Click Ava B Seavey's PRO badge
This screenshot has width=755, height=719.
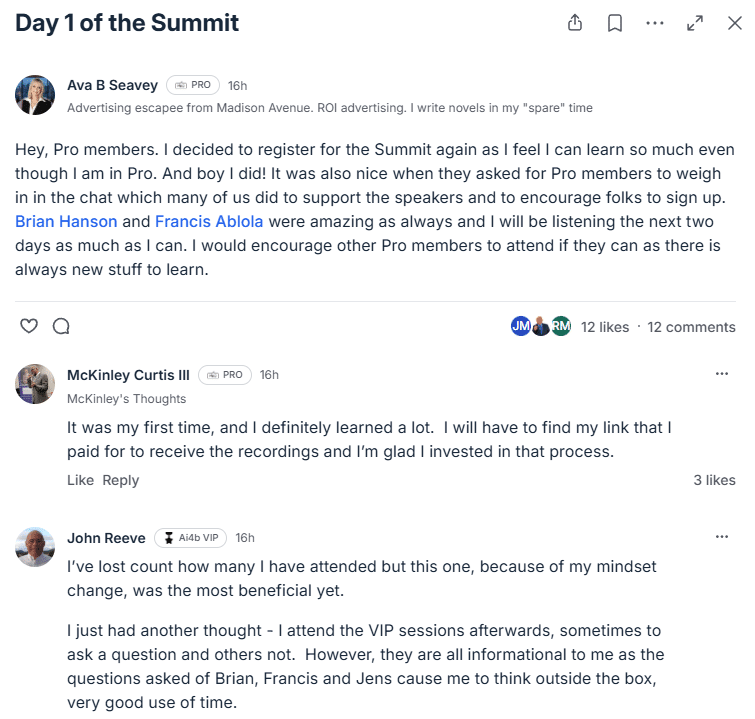(x=192, y=85)
